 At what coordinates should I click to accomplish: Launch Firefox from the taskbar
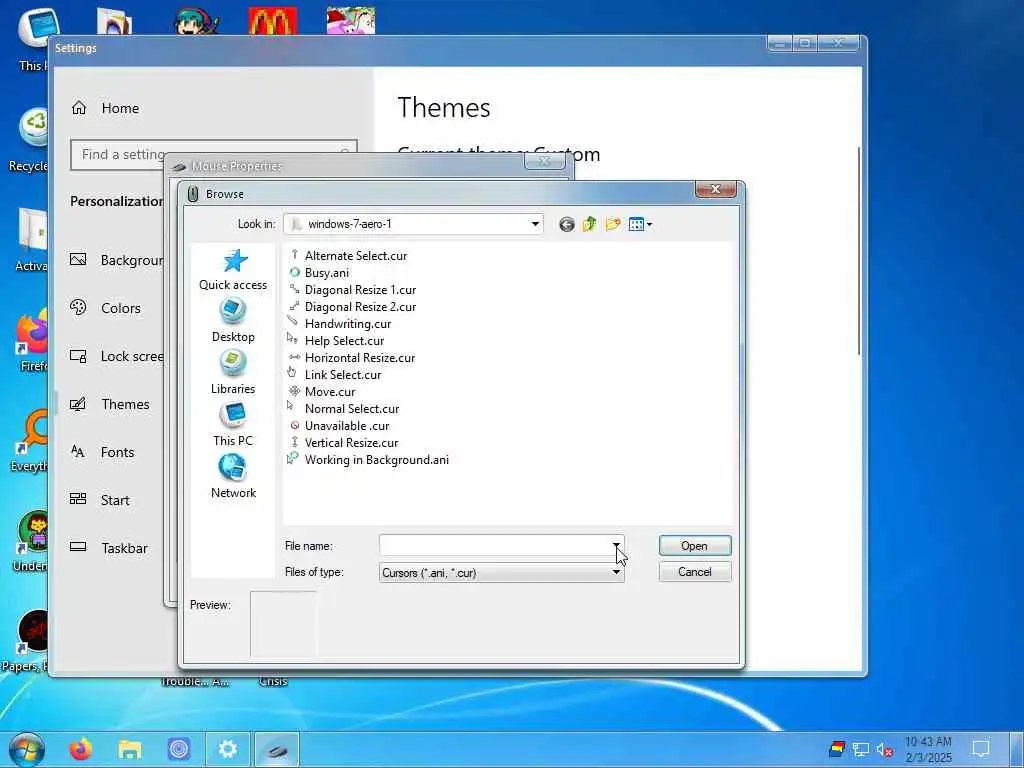81,750
